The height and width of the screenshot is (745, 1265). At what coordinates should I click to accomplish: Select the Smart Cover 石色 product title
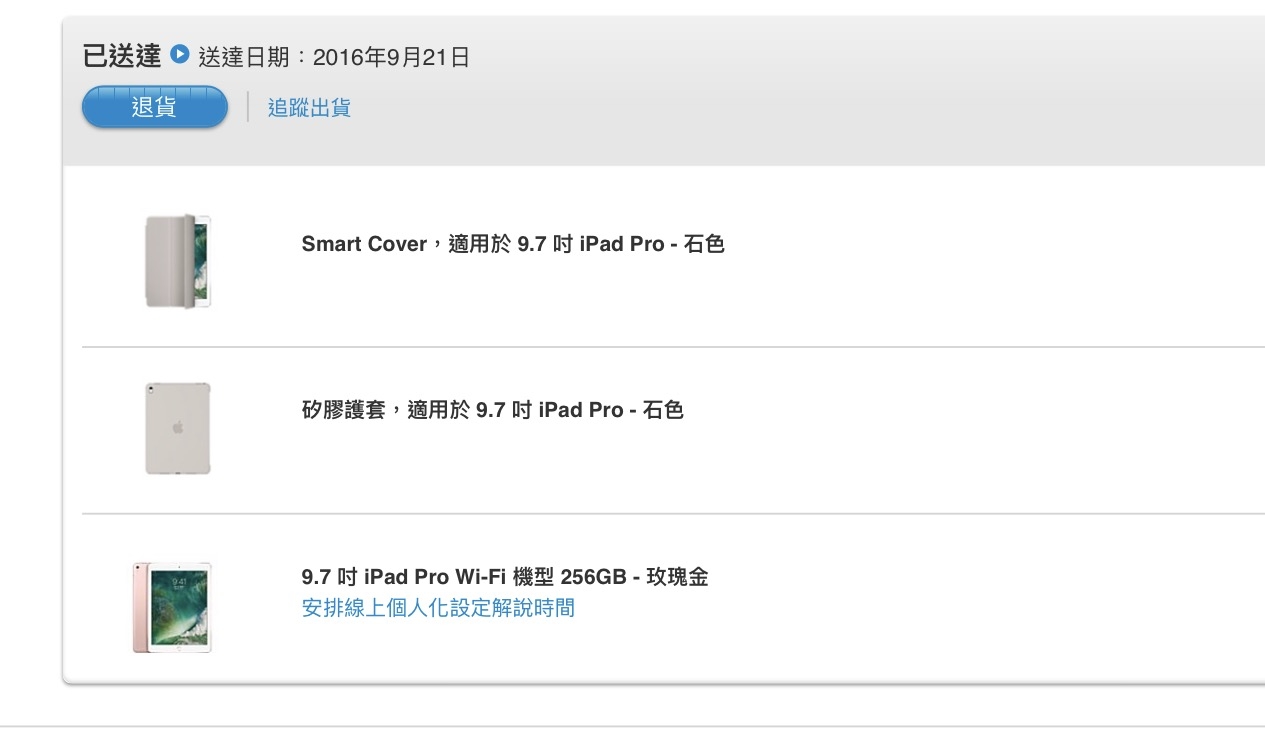point(513,244)
